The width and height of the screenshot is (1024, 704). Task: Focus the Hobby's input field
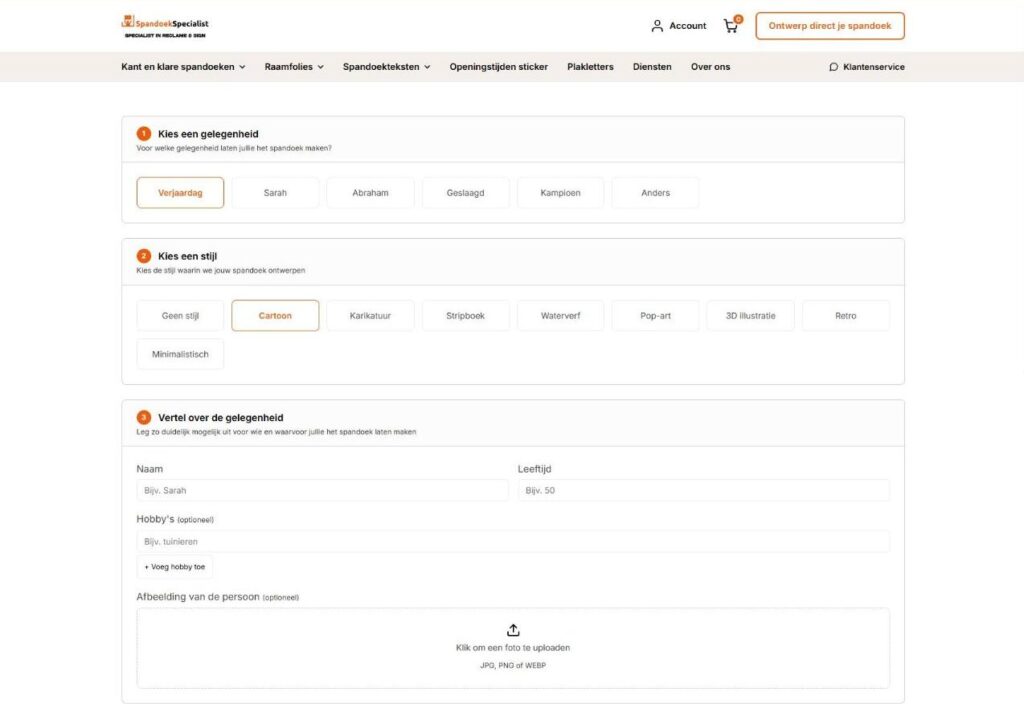513,541
